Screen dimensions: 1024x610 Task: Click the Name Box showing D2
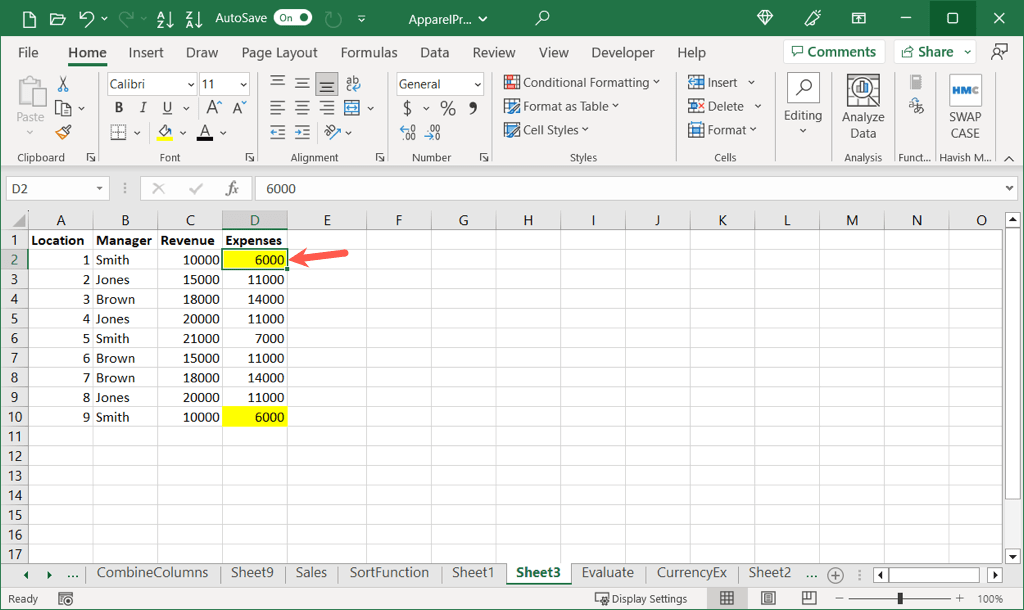pyautogui.click(x=50, y=188)
